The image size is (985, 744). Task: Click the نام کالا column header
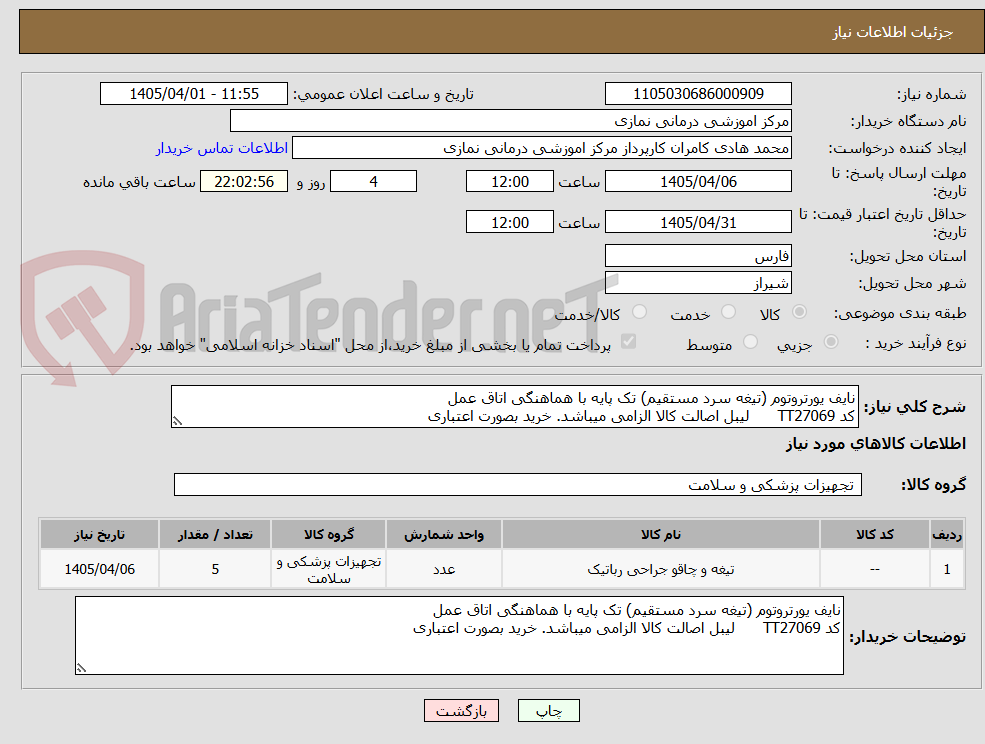tap(660, 534)
